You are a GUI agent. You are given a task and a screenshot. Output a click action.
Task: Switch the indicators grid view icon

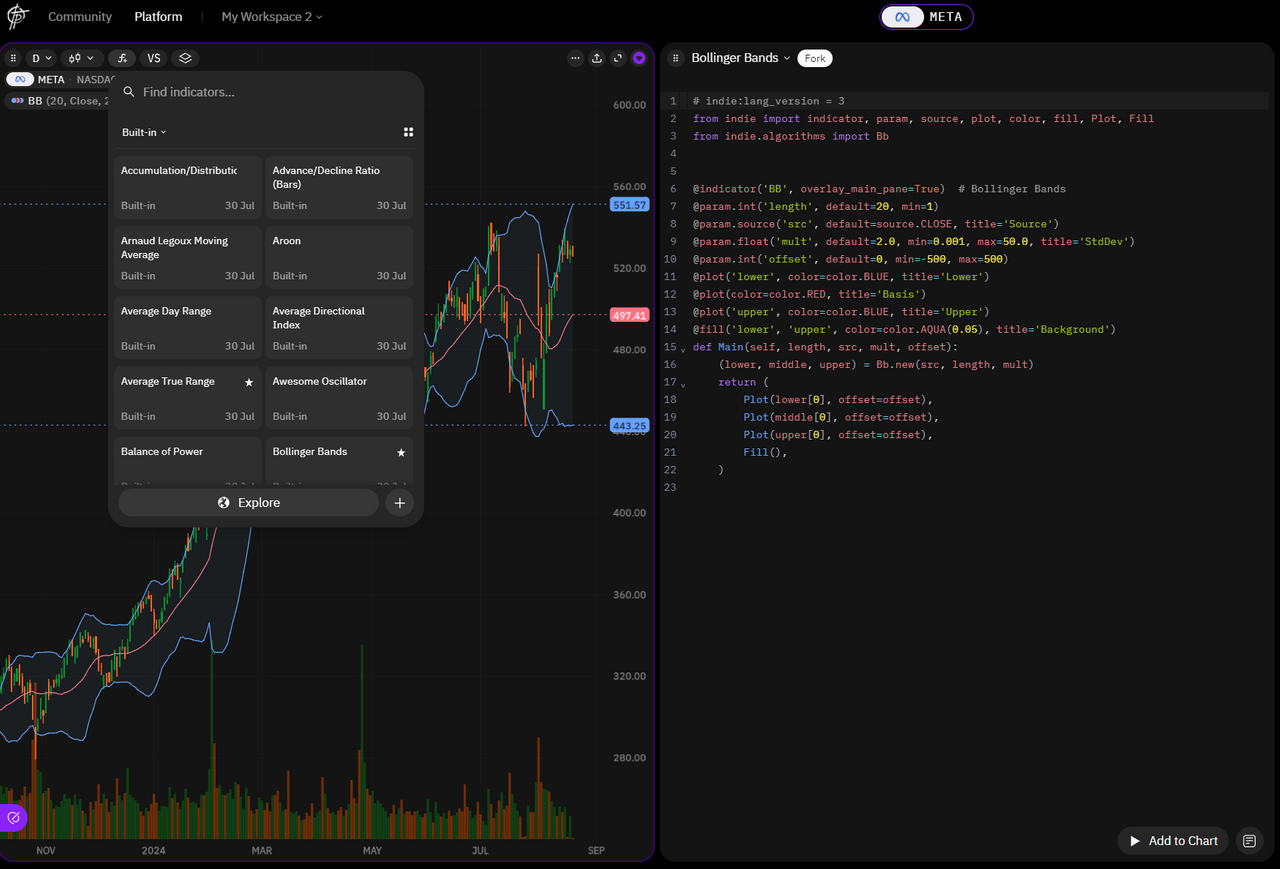coord(408,132)
